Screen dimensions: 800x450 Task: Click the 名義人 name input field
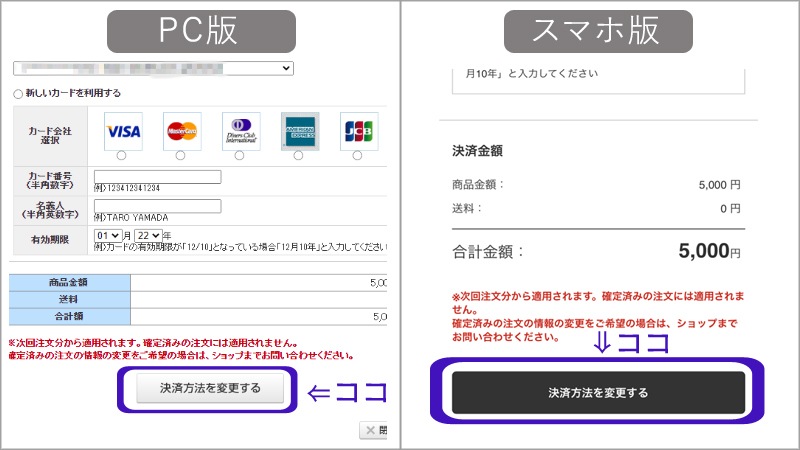pos(156,207)
